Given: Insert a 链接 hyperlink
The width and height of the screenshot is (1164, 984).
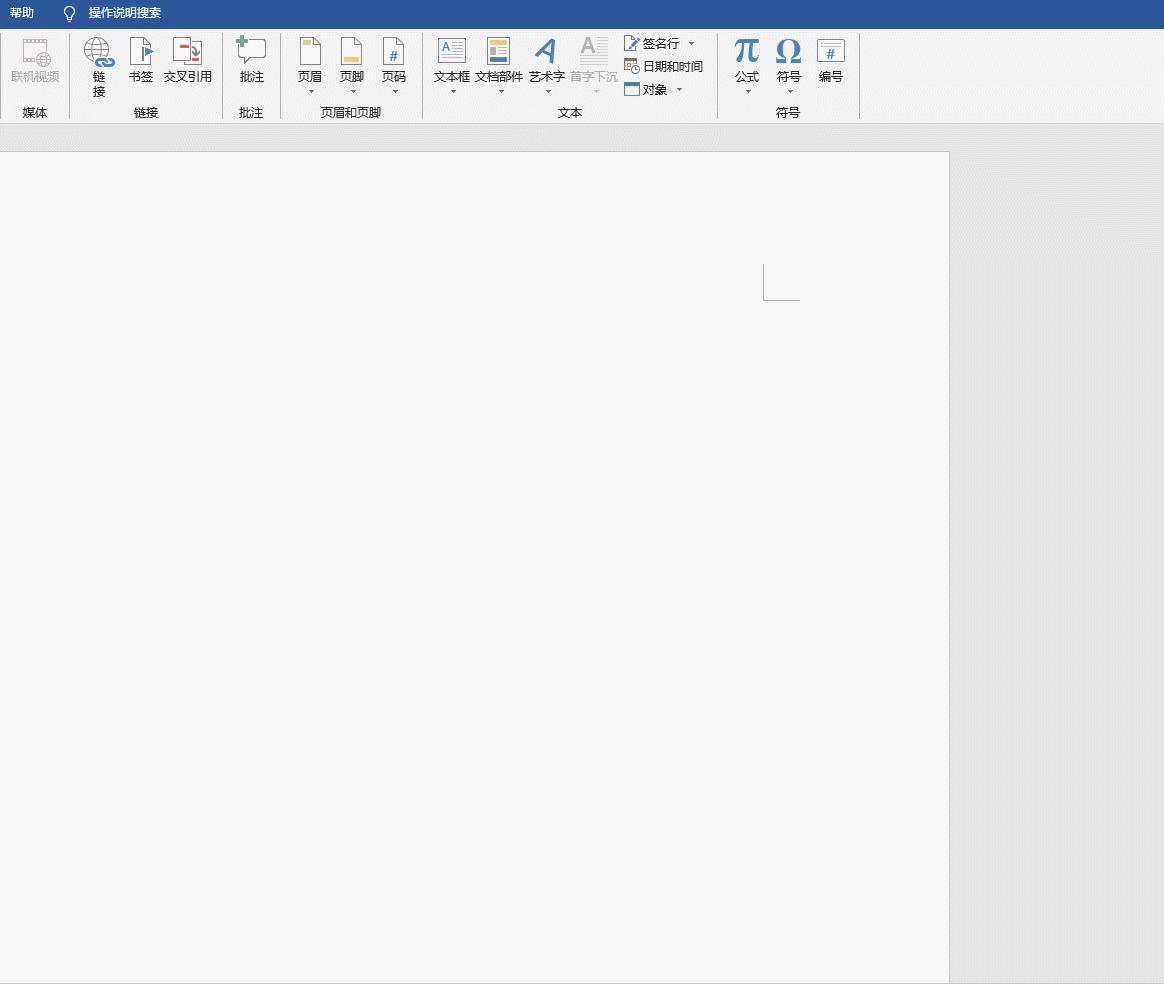Looking at the screenshot, I should point(97,62).
